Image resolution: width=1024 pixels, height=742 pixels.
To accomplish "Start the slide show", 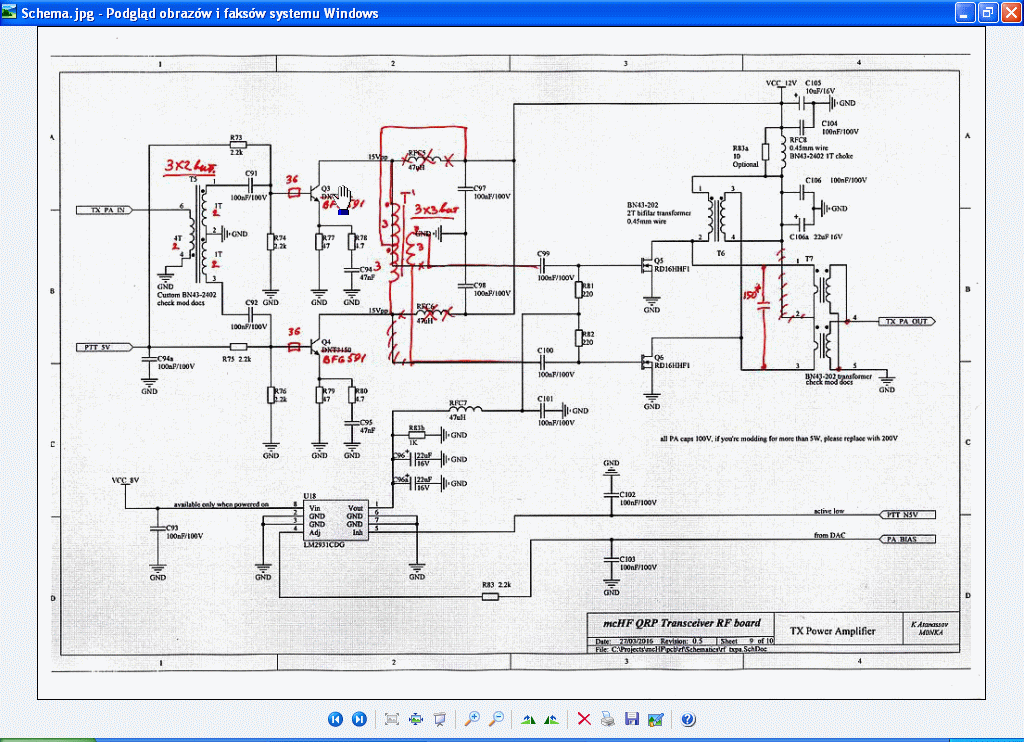I will click(439, 719).
